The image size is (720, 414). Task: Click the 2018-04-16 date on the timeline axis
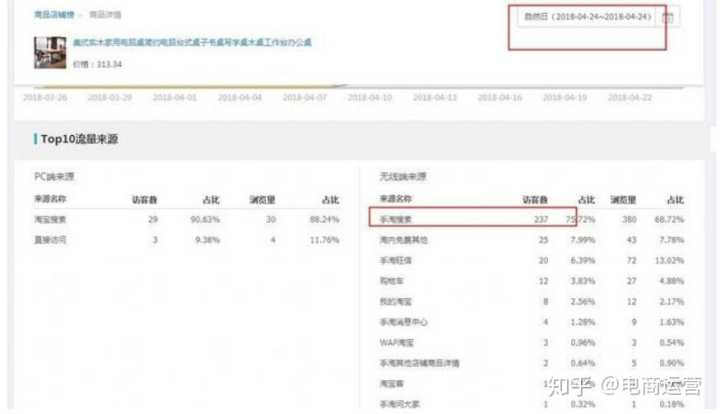[x=500, y=97]
